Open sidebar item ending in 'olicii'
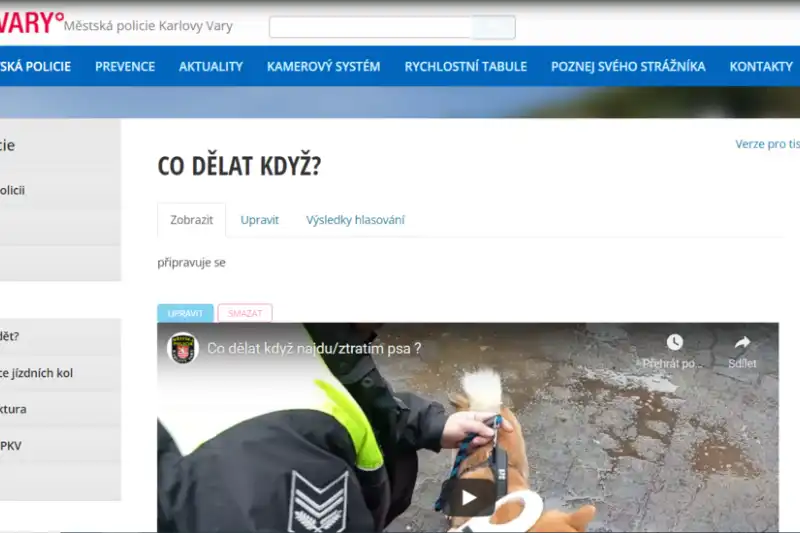This screenshot has height=533, width=800. tap(12, 190)
